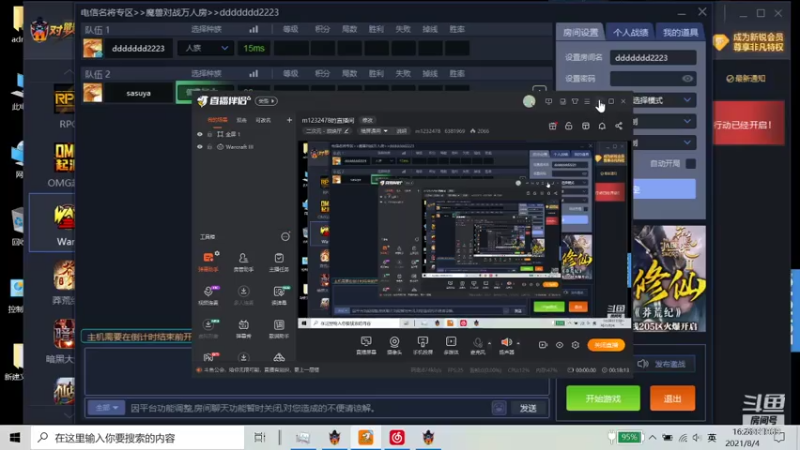Open the stream category dropdown beside 选择
Viewport: 800px width, 450px height.
click(x=374, y=131)
